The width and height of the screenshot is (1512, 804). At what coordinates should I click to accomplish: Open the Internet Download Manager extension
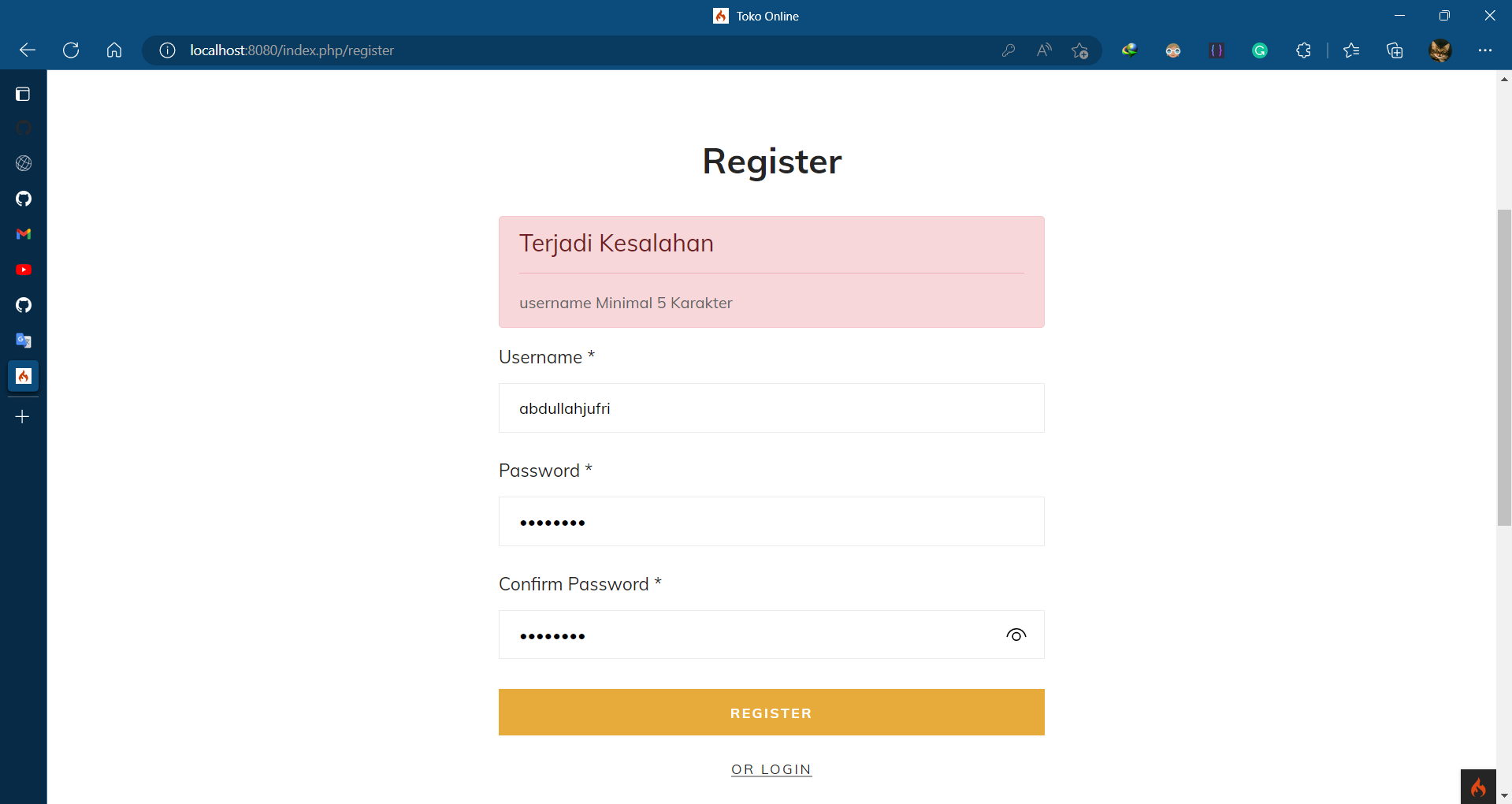[1129, 50]
